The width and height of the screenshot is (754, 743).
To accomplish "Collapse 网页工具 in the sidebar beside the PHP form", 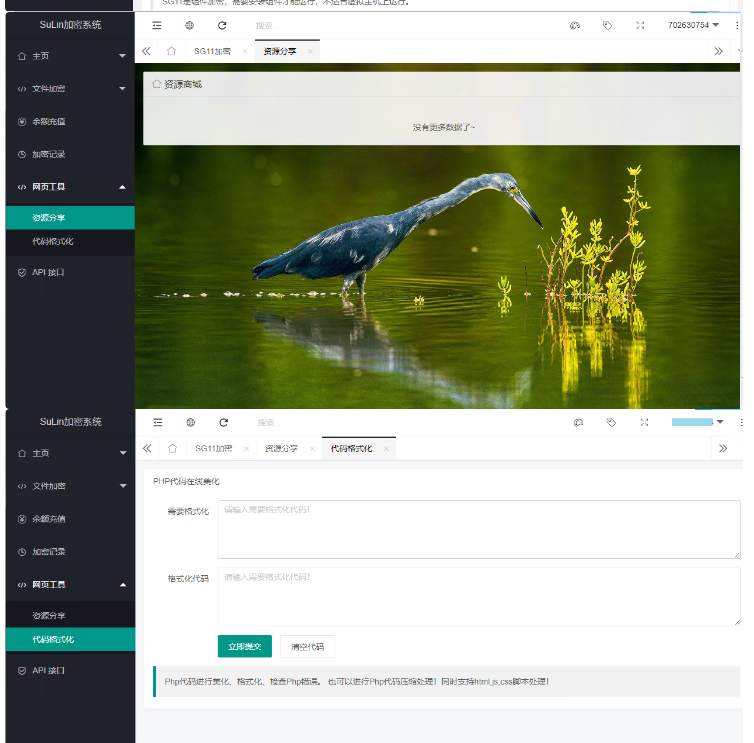I will [x=68, y=584].
